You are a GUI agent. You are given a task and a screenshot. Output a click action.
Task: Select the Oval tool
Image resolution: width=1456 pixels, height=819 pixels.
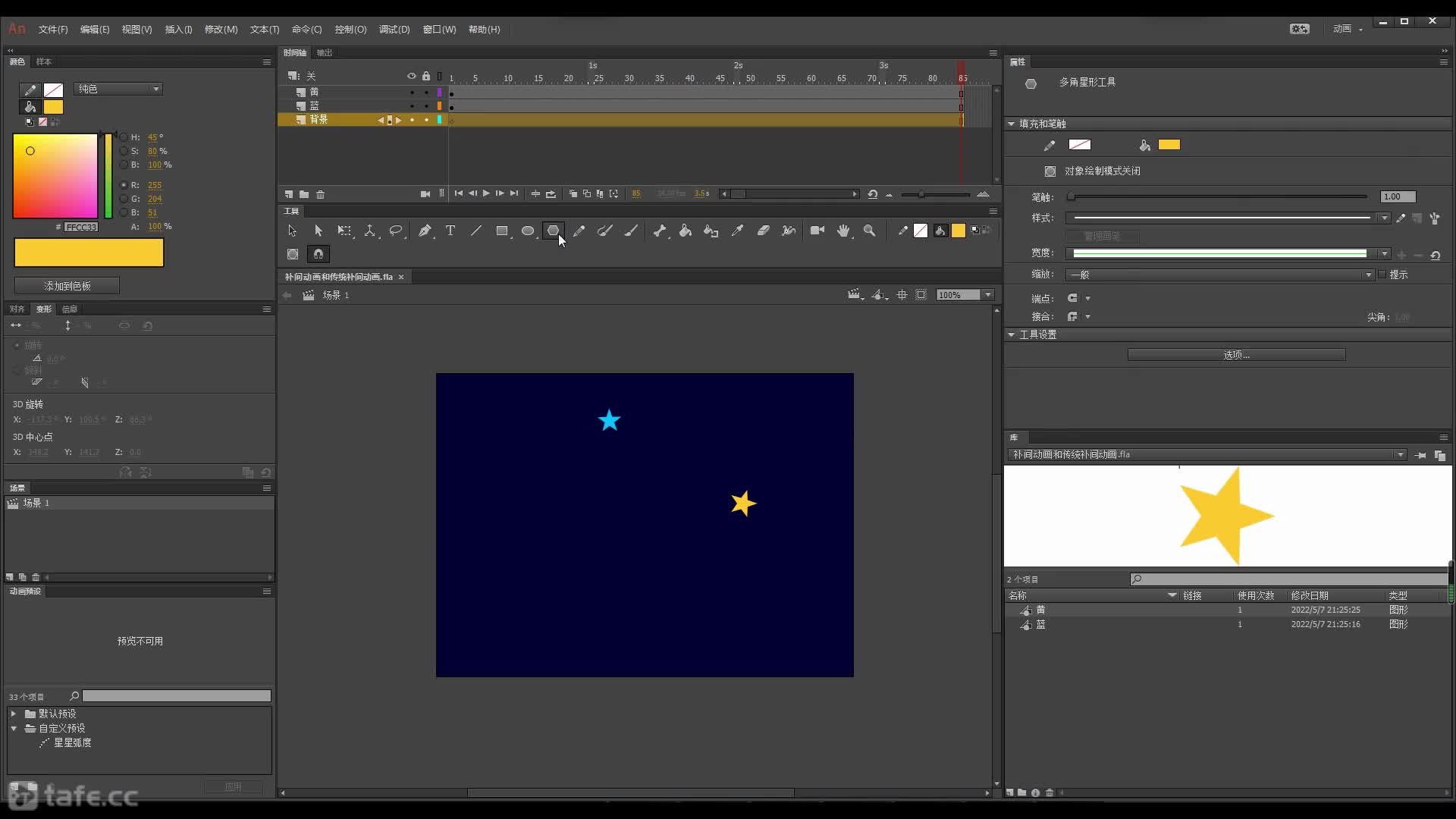point(528,231)
